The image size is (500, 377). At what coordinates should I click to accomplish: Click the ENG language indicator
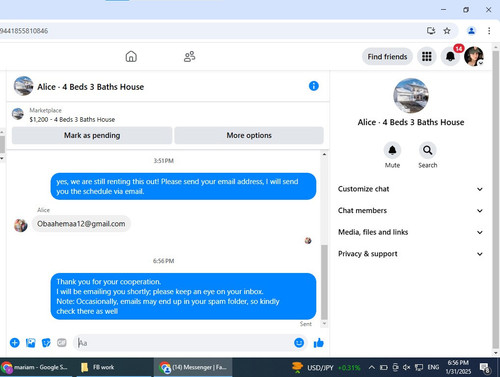pos(433,367)
